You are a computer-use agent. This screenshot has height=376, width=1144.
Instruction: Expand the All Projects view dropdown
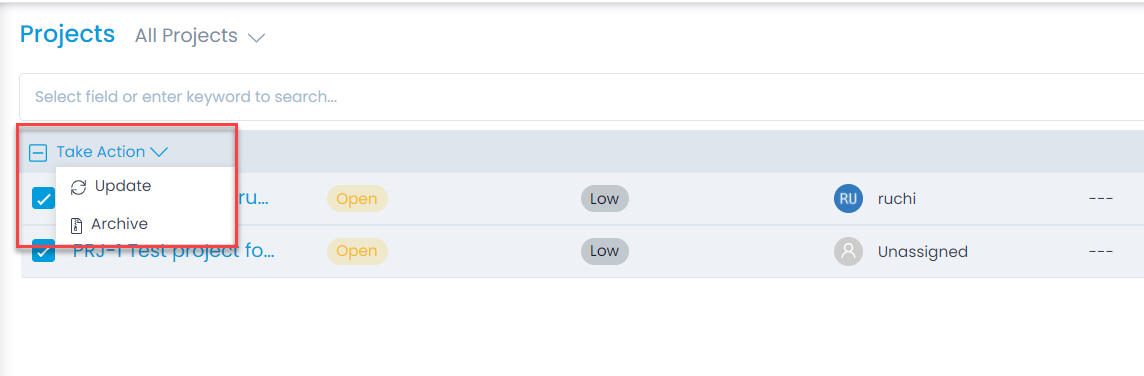pyautogui.click(x=199, y=36)
